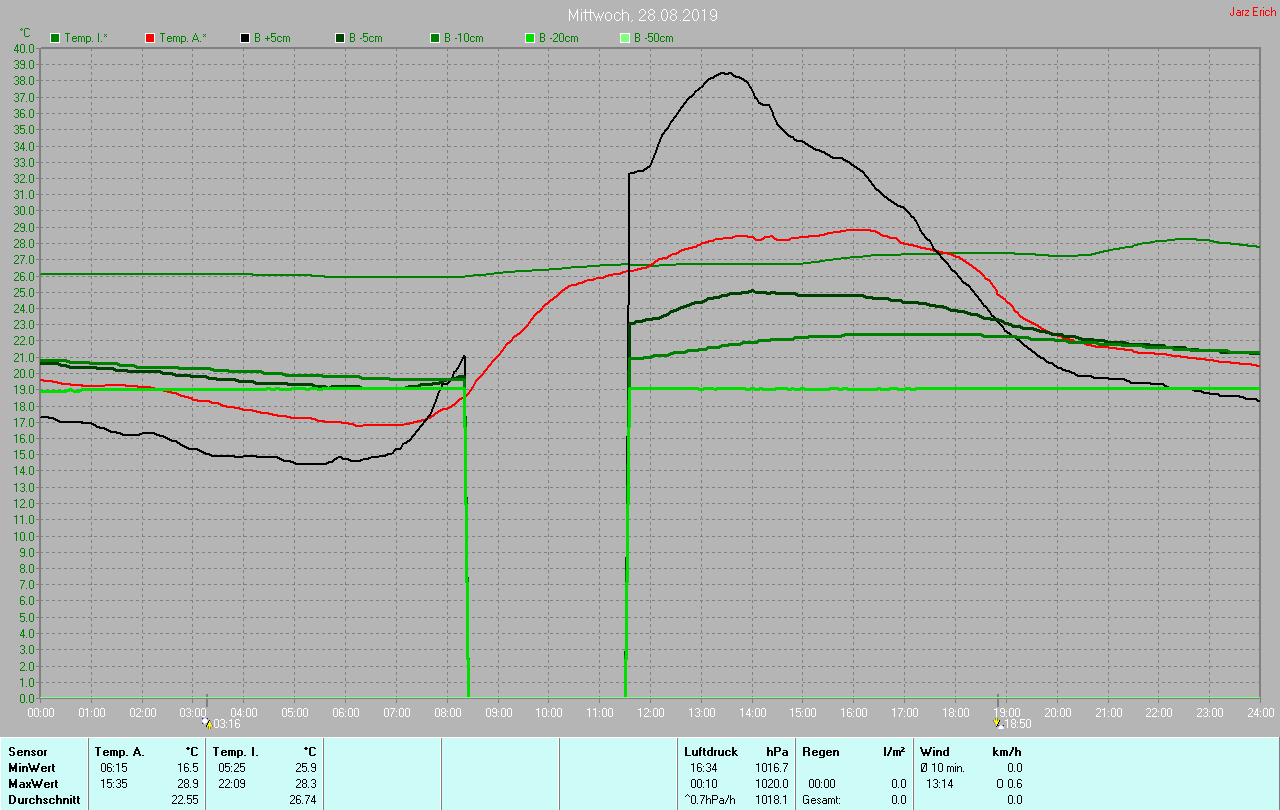Click the '18:50' time label below the axis

click(1017, 723)
